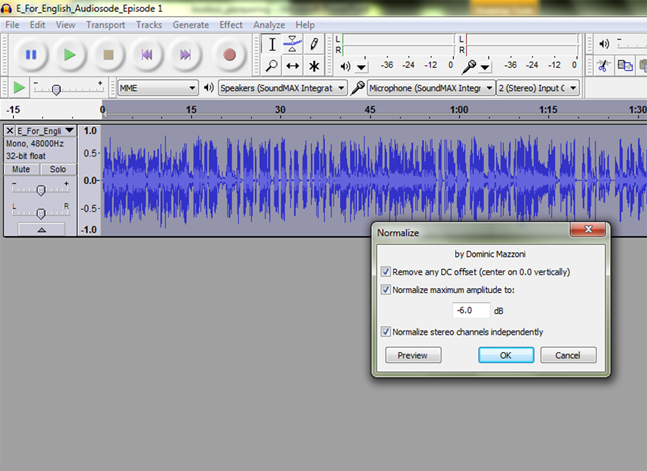The height and width of the screenshot is (471, 647).
Task: Select the Multi-tool asterisk icon
Action: (314, 66)
